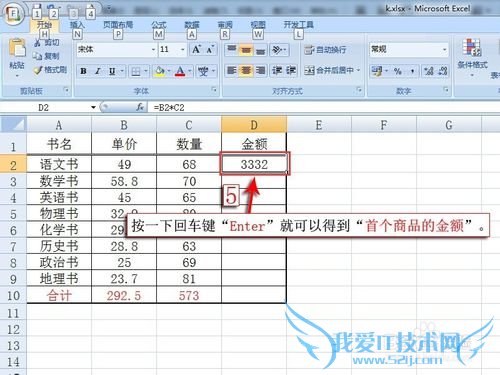
Task: Open the font size dropdown 11
Action: pos(183,50)
